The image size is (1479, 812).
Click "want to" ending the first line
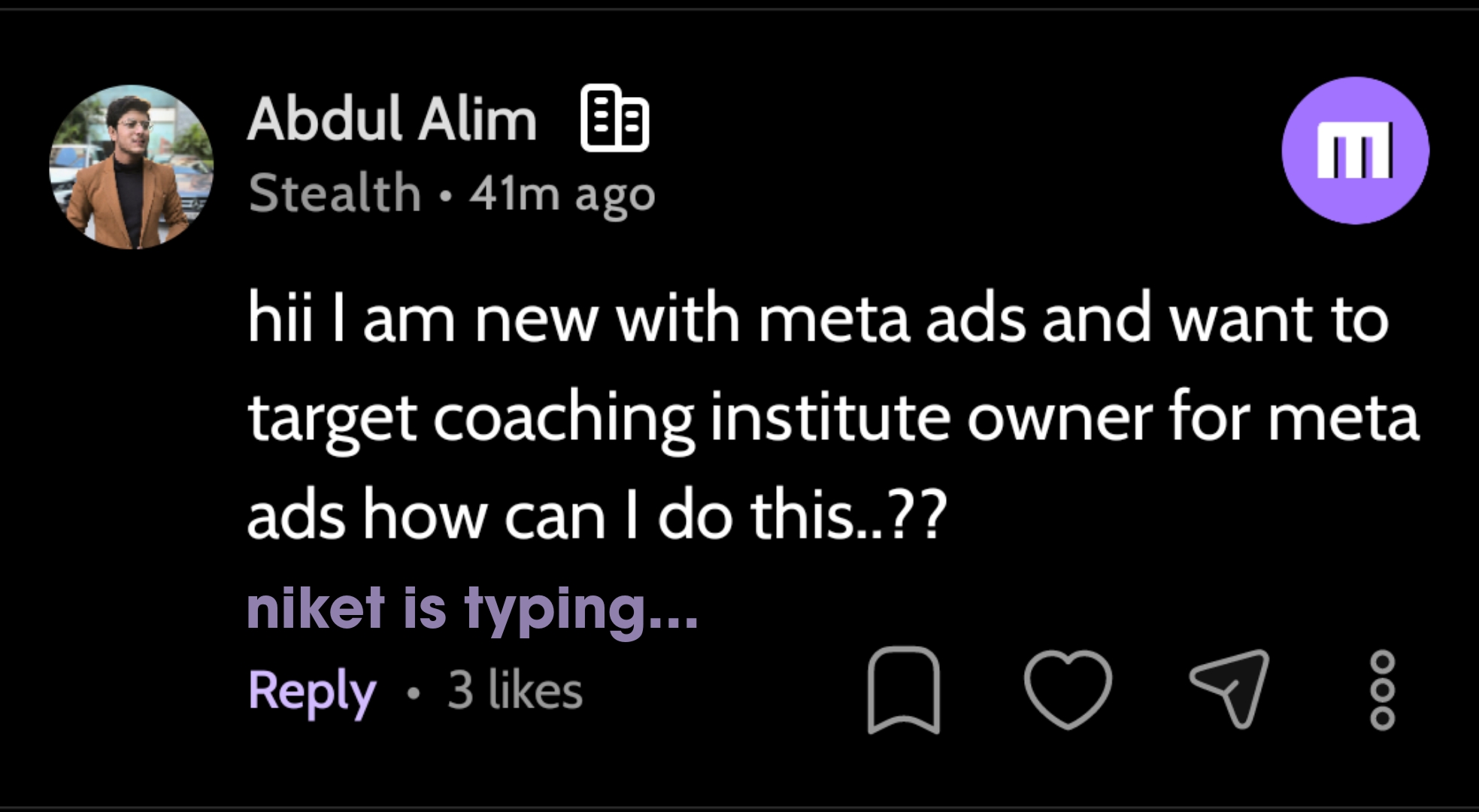pos(1278,320)
